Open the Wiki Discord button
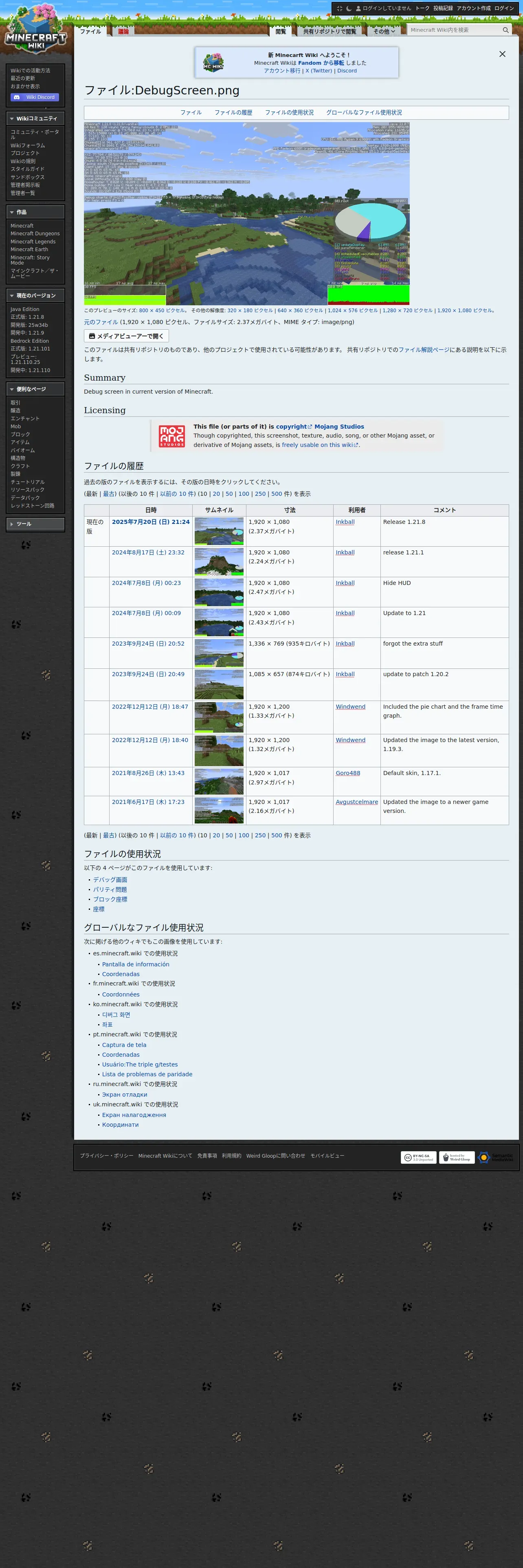 35,97
